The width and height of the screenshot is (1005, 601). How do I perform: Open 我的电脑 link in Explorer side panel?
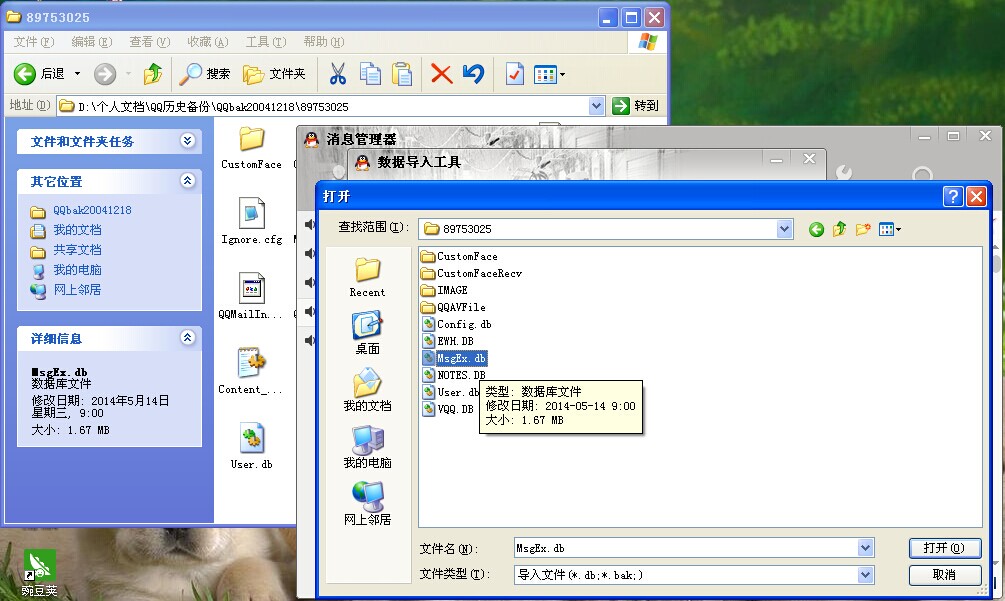(x=77, y=270)
